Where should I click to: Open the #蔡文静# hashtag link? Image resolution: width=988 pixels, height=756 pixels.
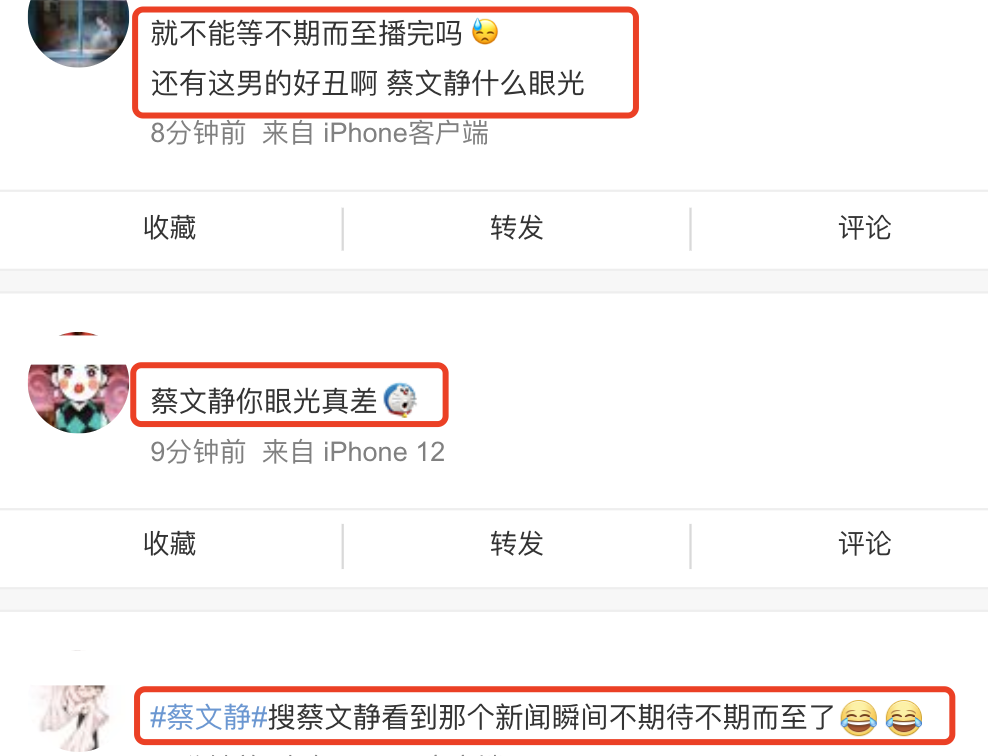[x=209, y=718]
